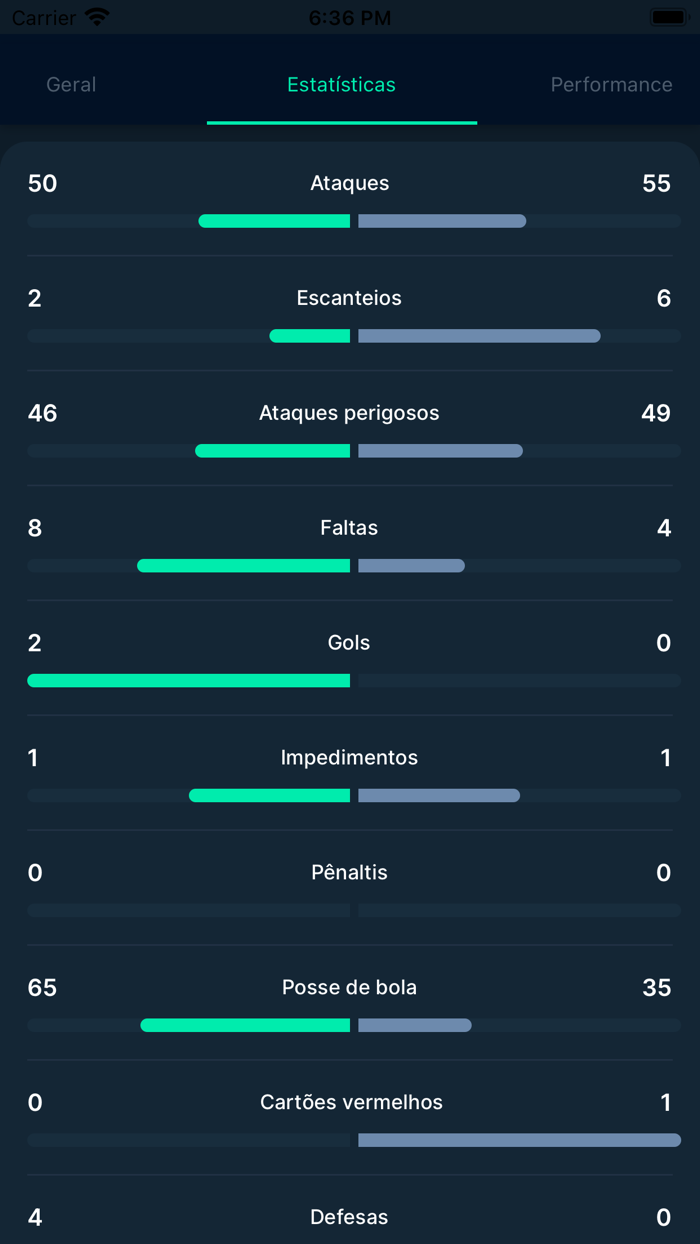Viewport: 700px width, 1244px height.
Task: Switch to the Performance tab
Action: coord(610,85)
